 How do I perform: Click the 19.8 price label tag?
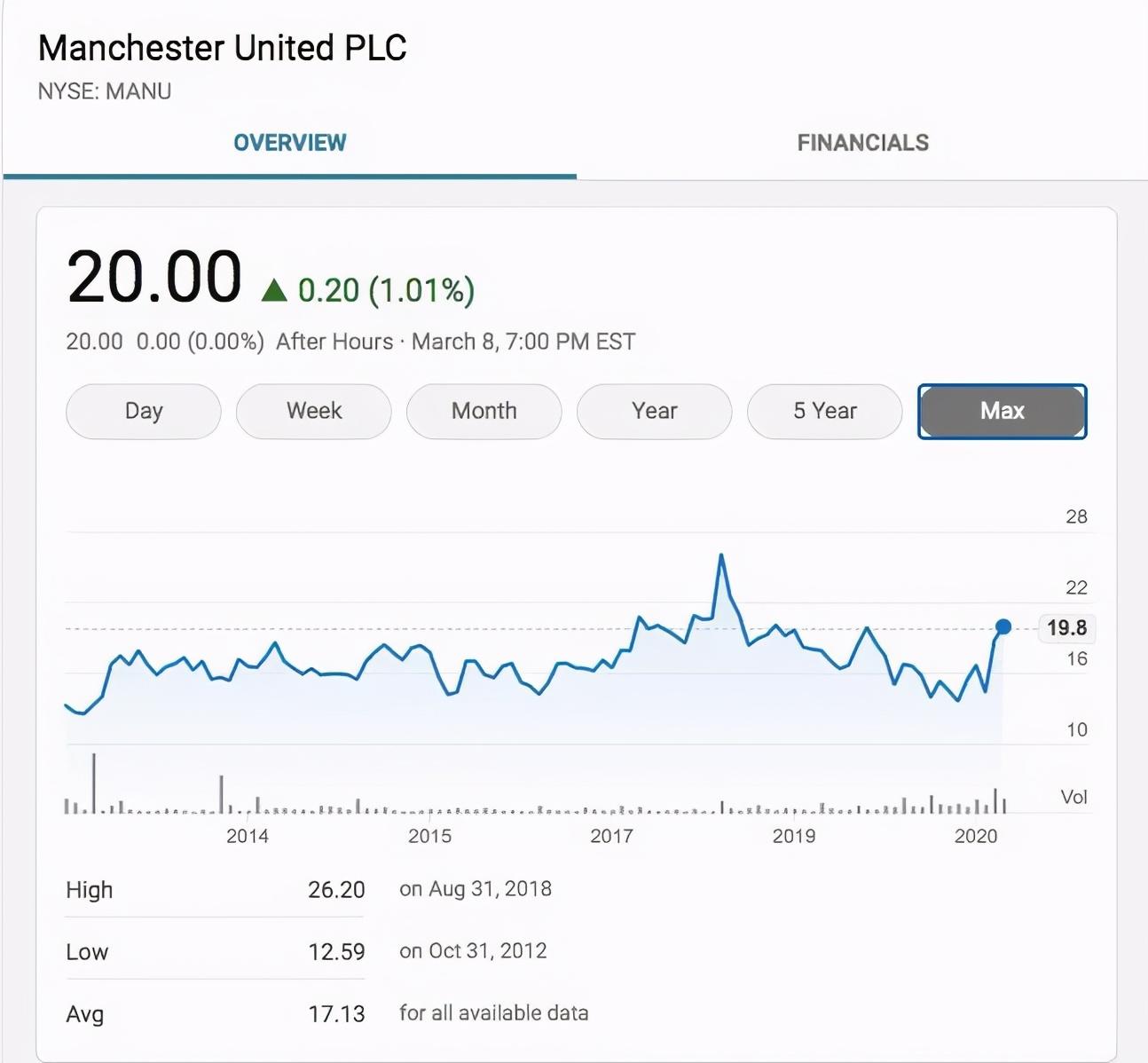coord(1066,628)
